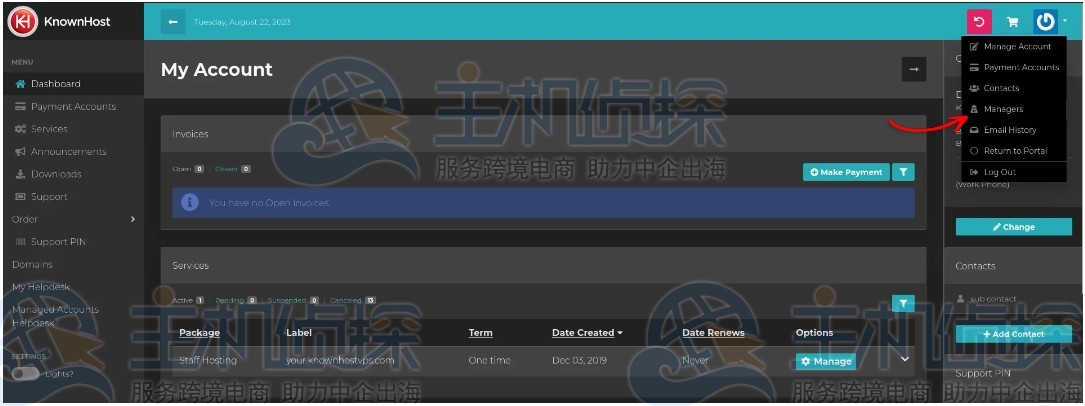Image resolution: width=1085 pixels, height=406 pixels.
Task: Open Managed Accounts Helpdesk link
Action: point(55,316)
